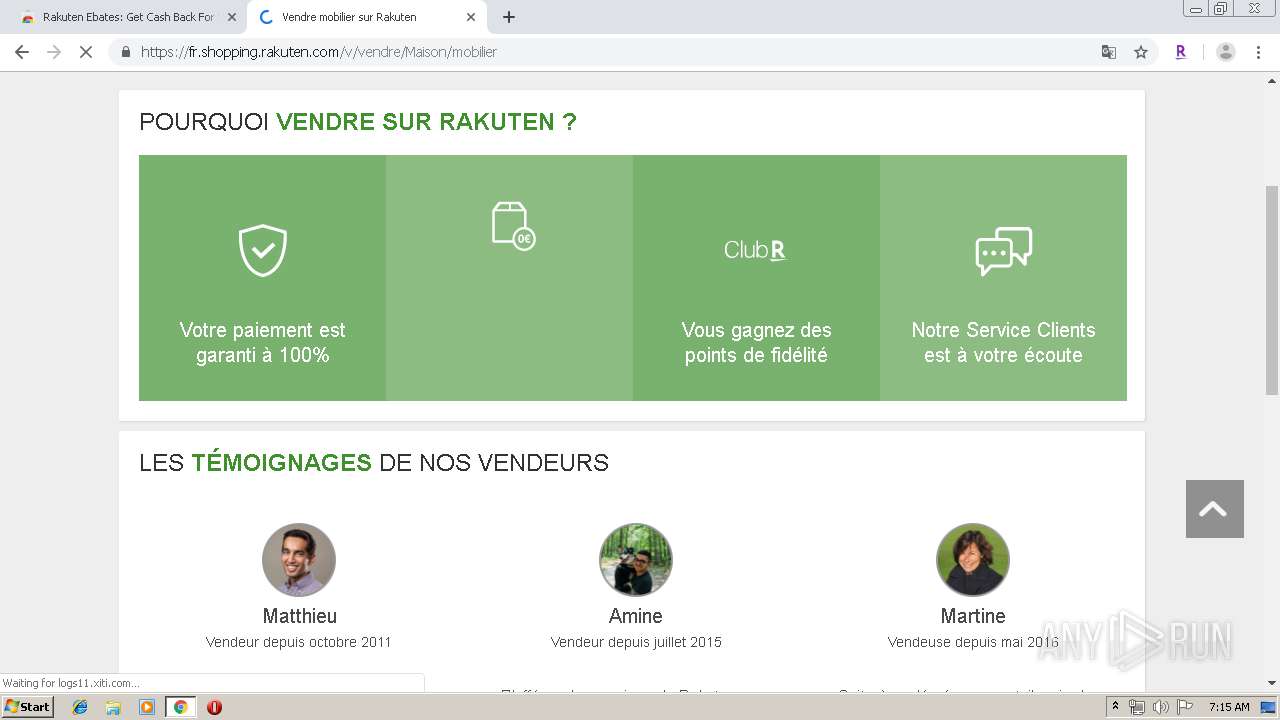Click the red Opera-style taskbar icon
The image size is (1280, 720).
214,707
